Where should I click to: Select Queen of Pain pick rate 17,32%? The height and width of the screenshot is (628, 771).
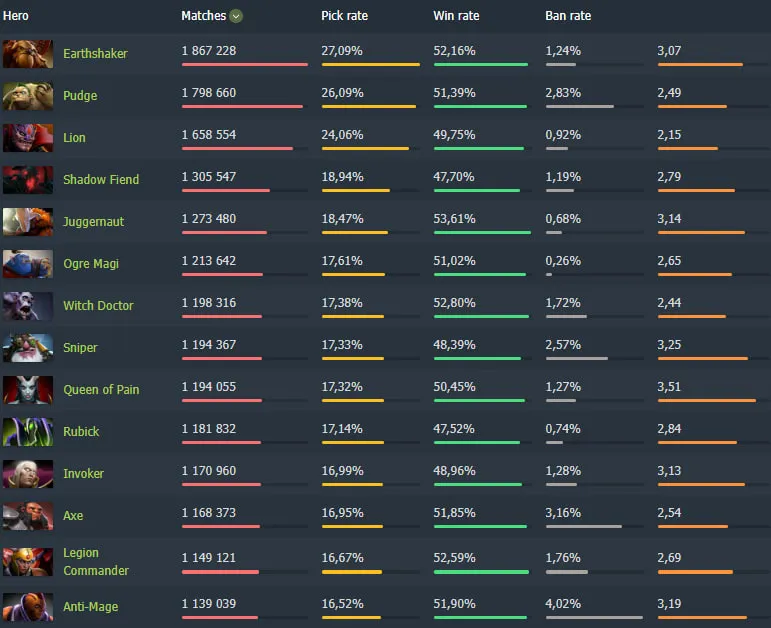coord(342,387)
